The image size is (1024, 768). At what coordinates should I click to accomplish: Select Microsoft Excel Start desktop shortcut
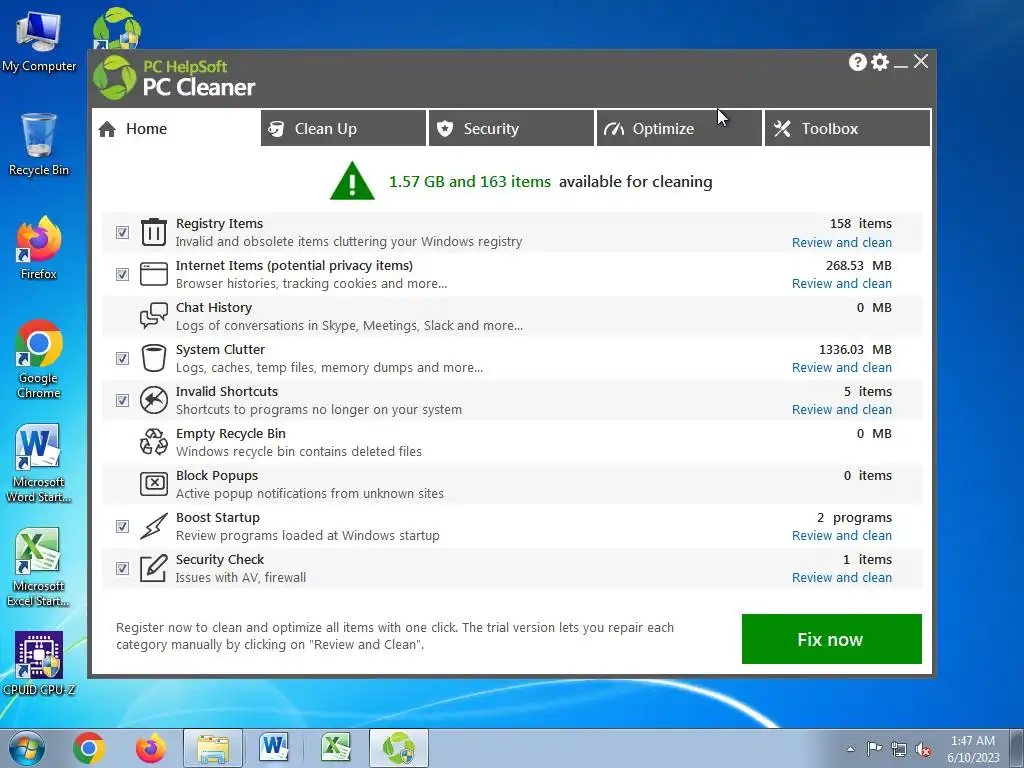pos(39,568)
